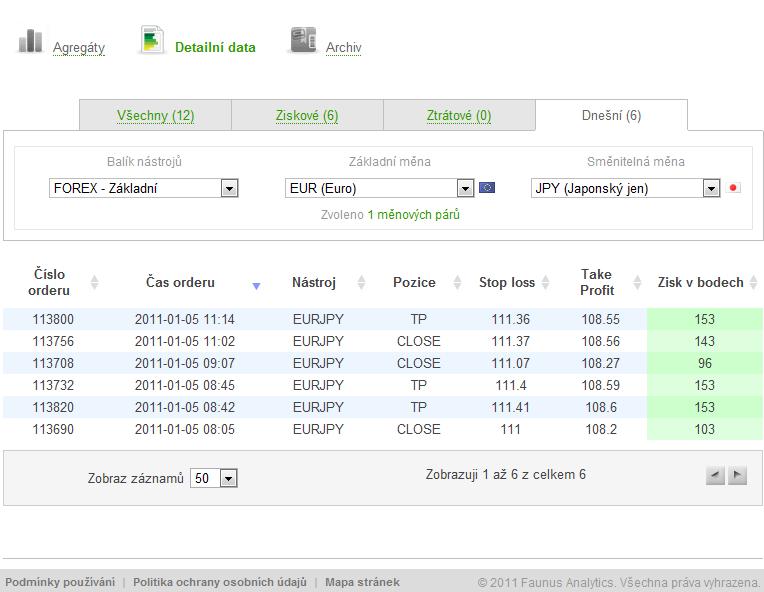Screen dimensions: 764x592
Task: Click Take Profit column header text
Action: 597,282
